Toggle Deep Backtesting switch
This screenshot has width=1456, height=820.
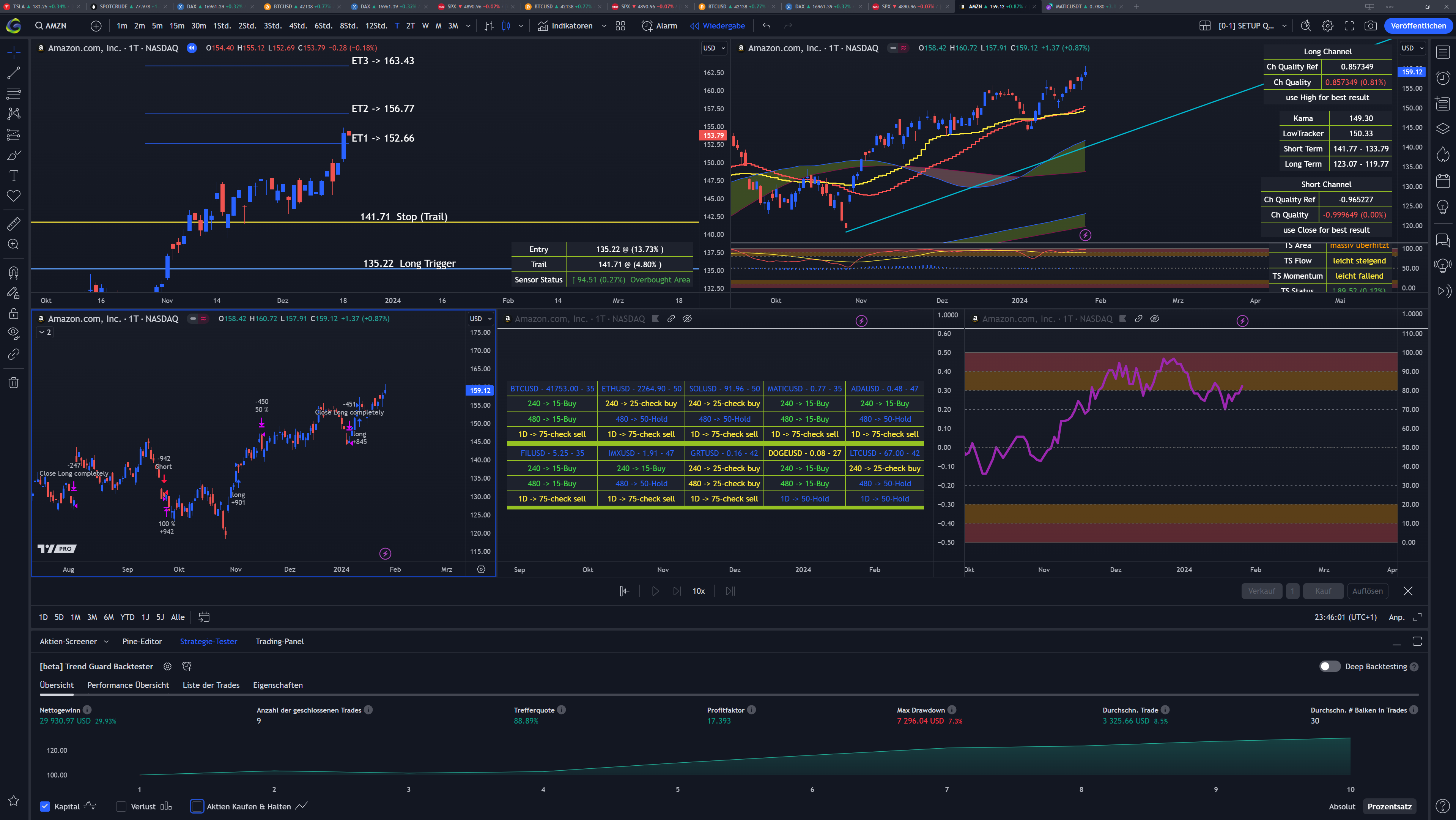[x=1329, y=666]
